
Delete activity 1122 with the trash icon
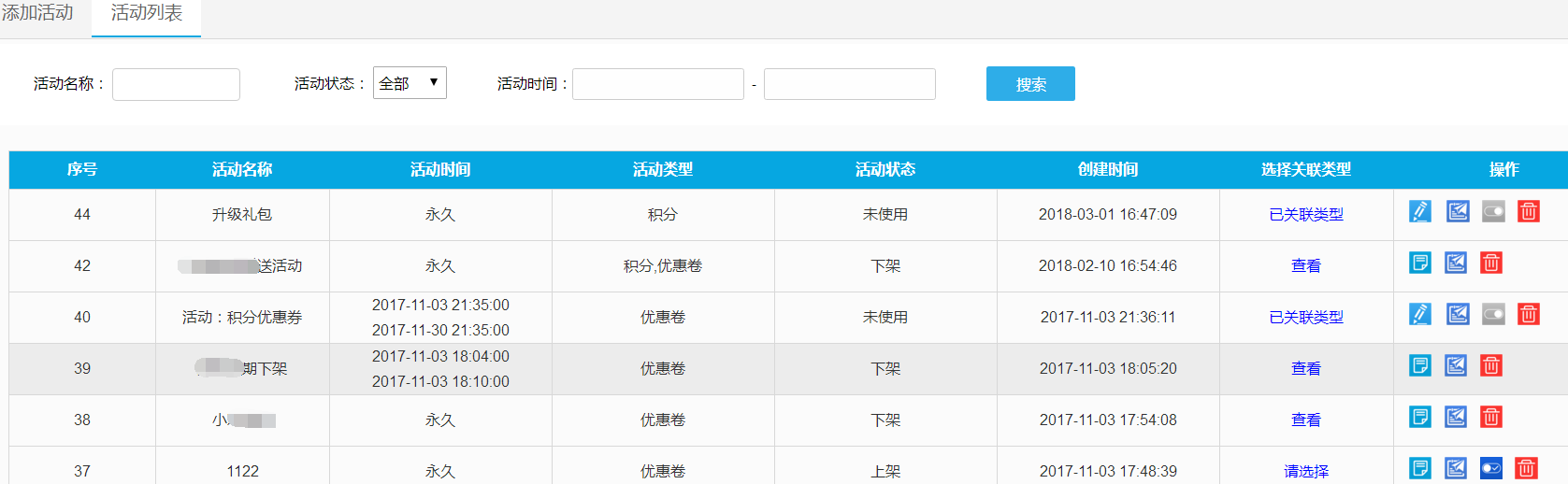(x=1526, y=468)
